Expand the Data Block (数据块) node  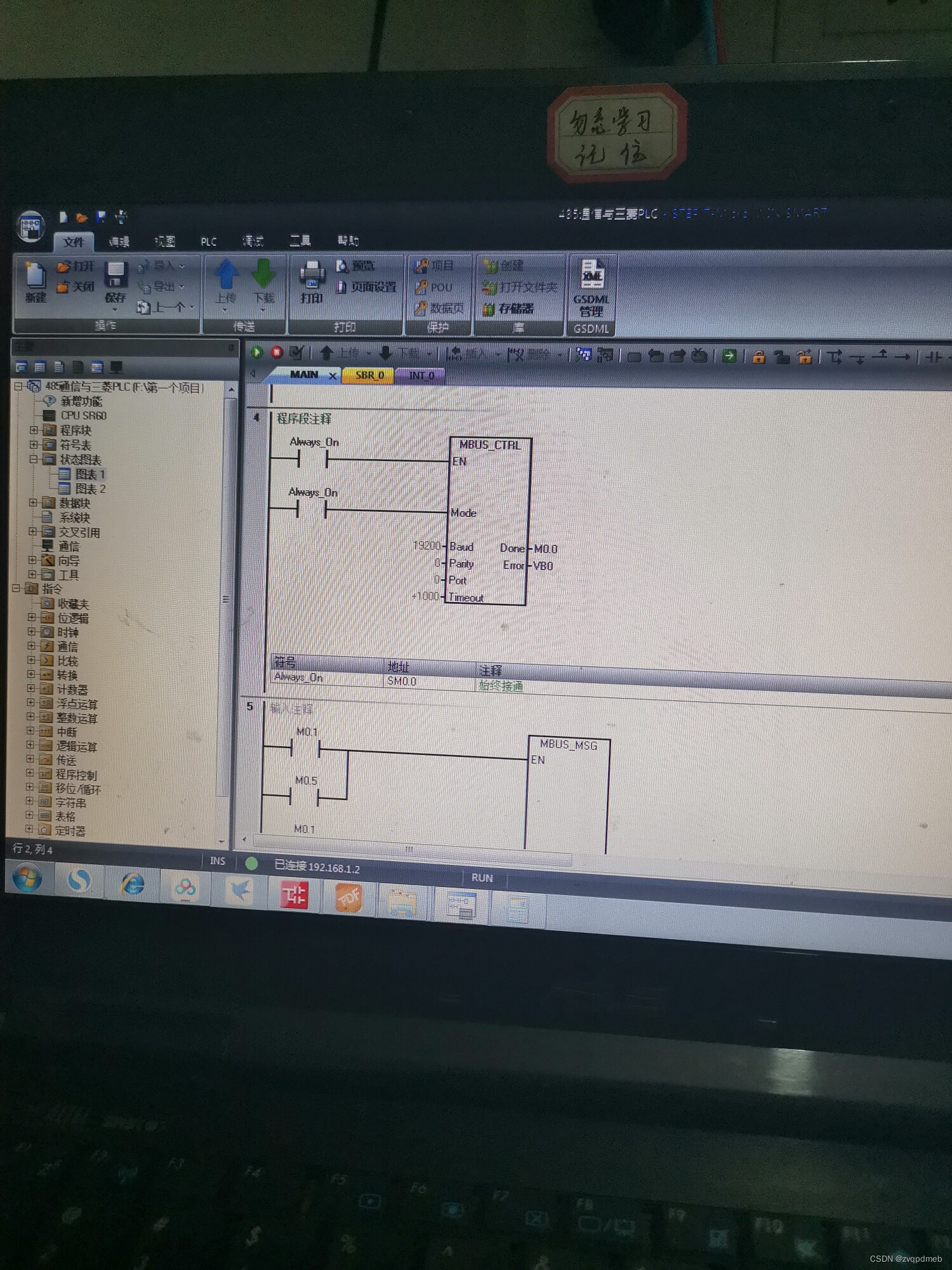tap(33, 502)
